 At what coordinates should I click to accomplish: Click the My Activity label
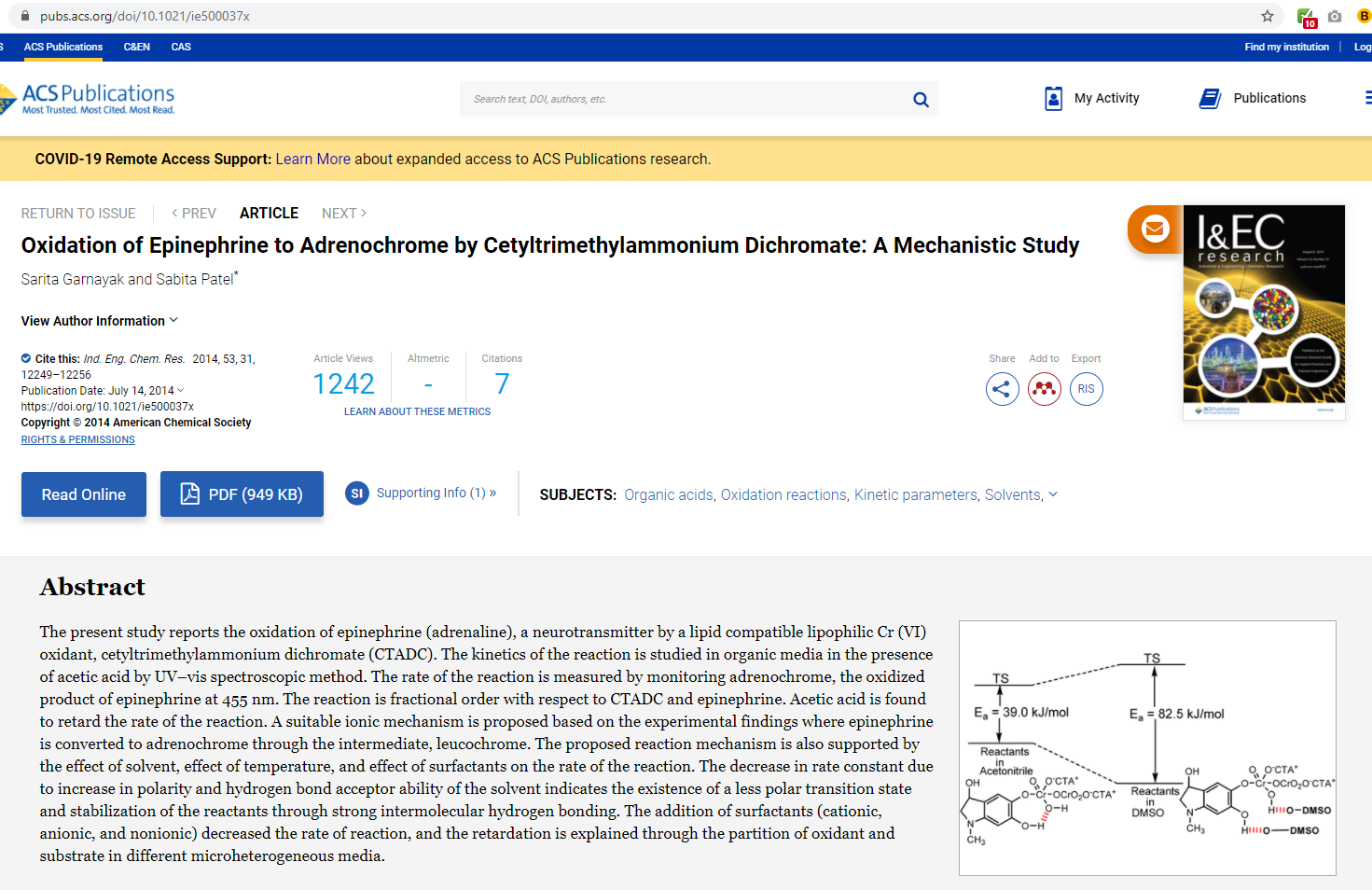pos(1106,98)
